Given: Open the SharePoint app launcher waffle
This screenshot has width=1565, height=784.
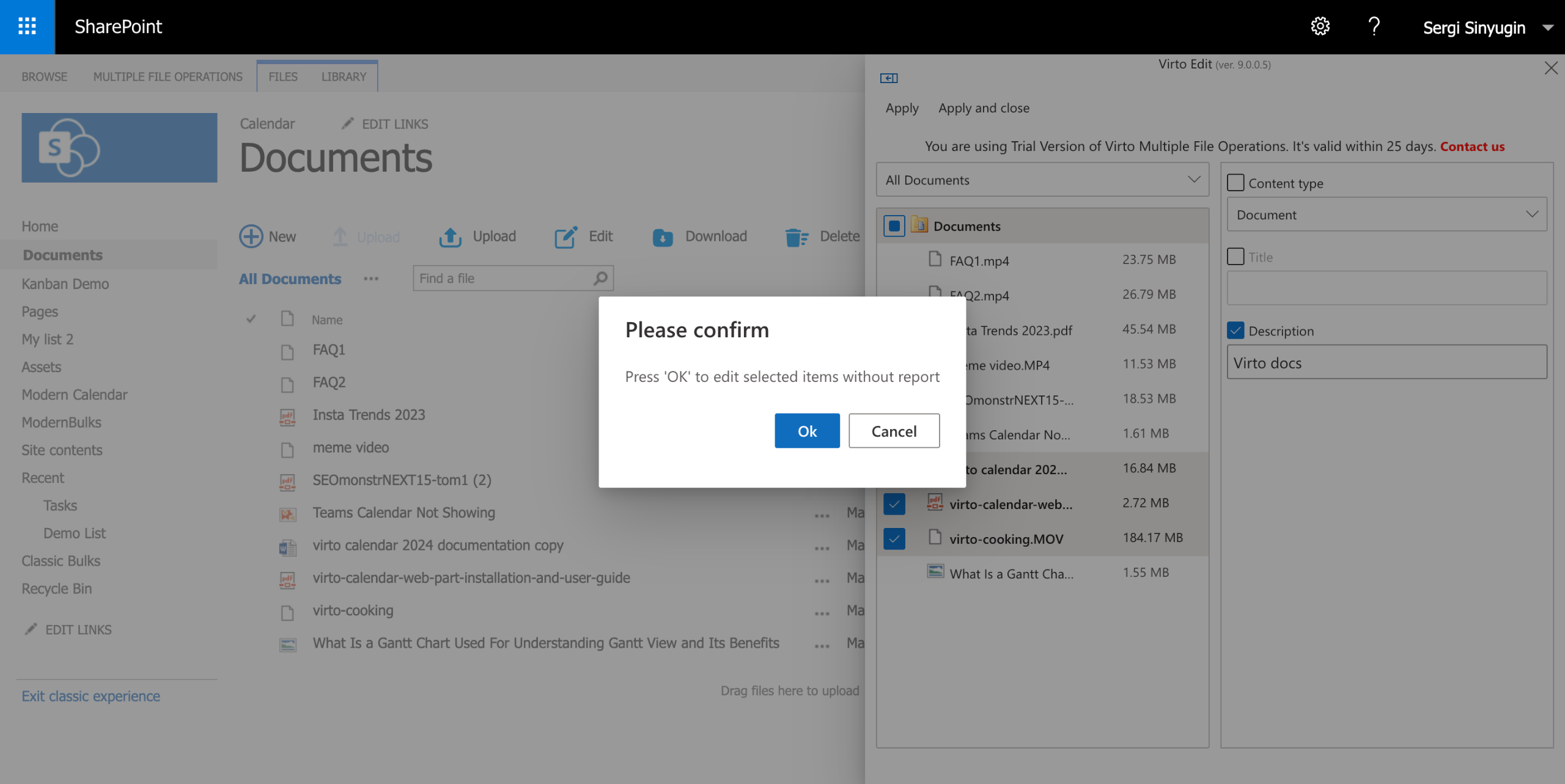Looking at the screenshot, I should (27, 27).
